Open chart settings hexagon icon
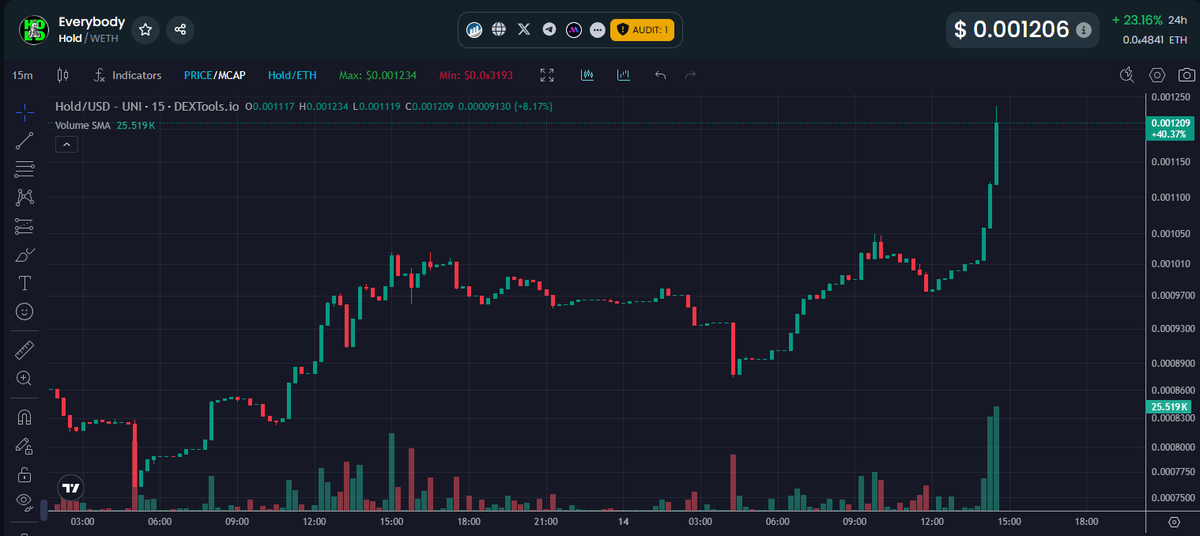1200x536 pixels. 1157,75
